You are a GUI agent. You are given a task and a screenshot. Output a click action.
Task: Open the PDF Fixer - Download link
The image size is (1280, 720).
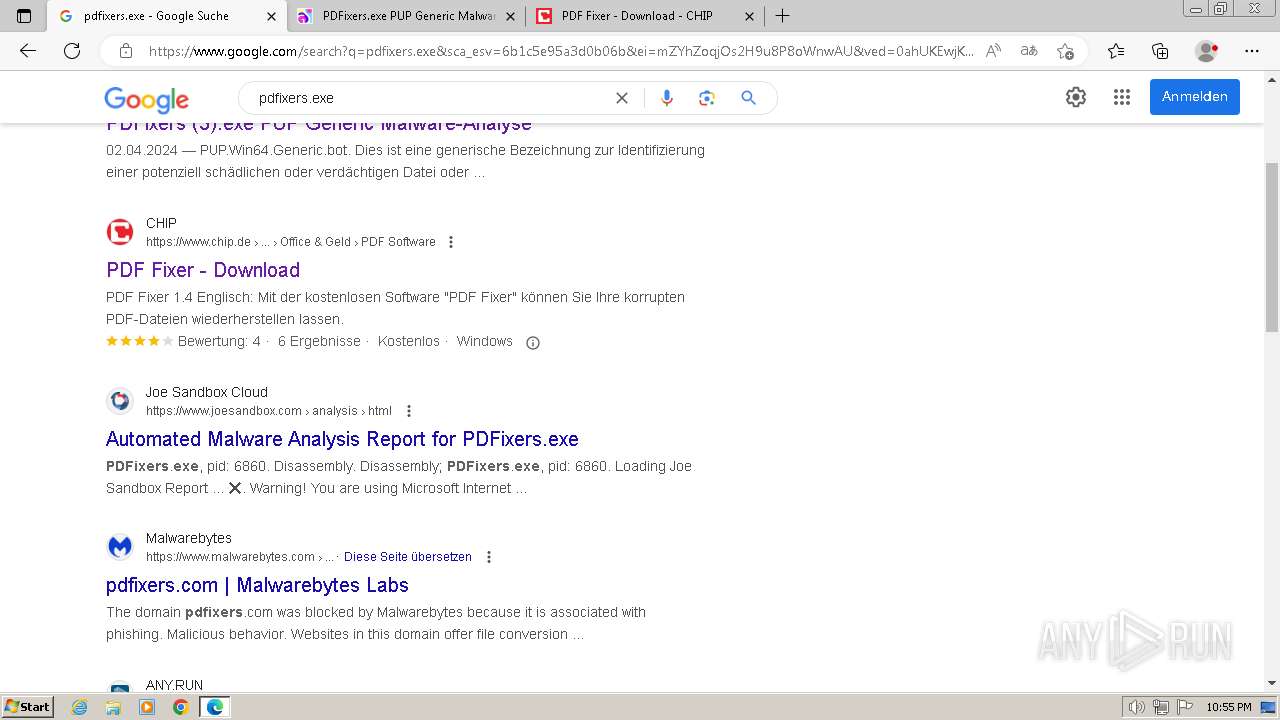point(203,270)
